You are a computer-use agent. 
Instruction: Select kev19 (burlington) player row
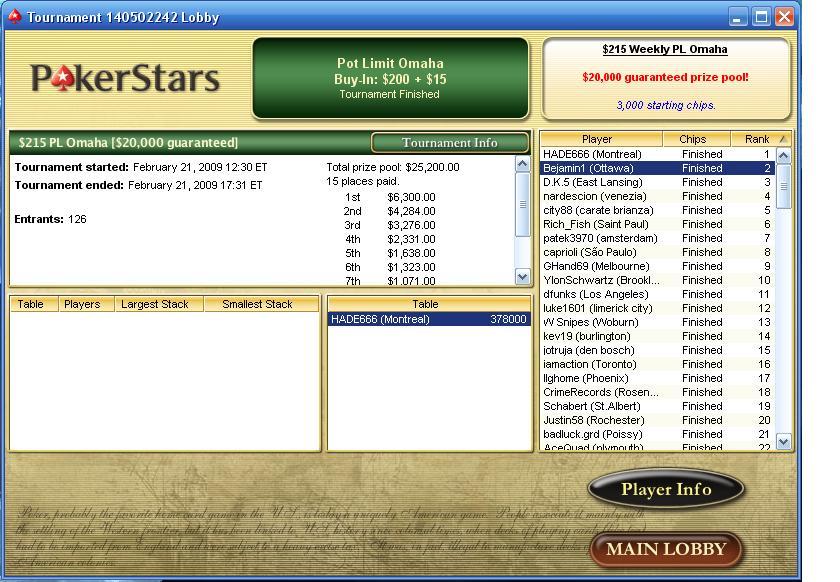[657, 336]
